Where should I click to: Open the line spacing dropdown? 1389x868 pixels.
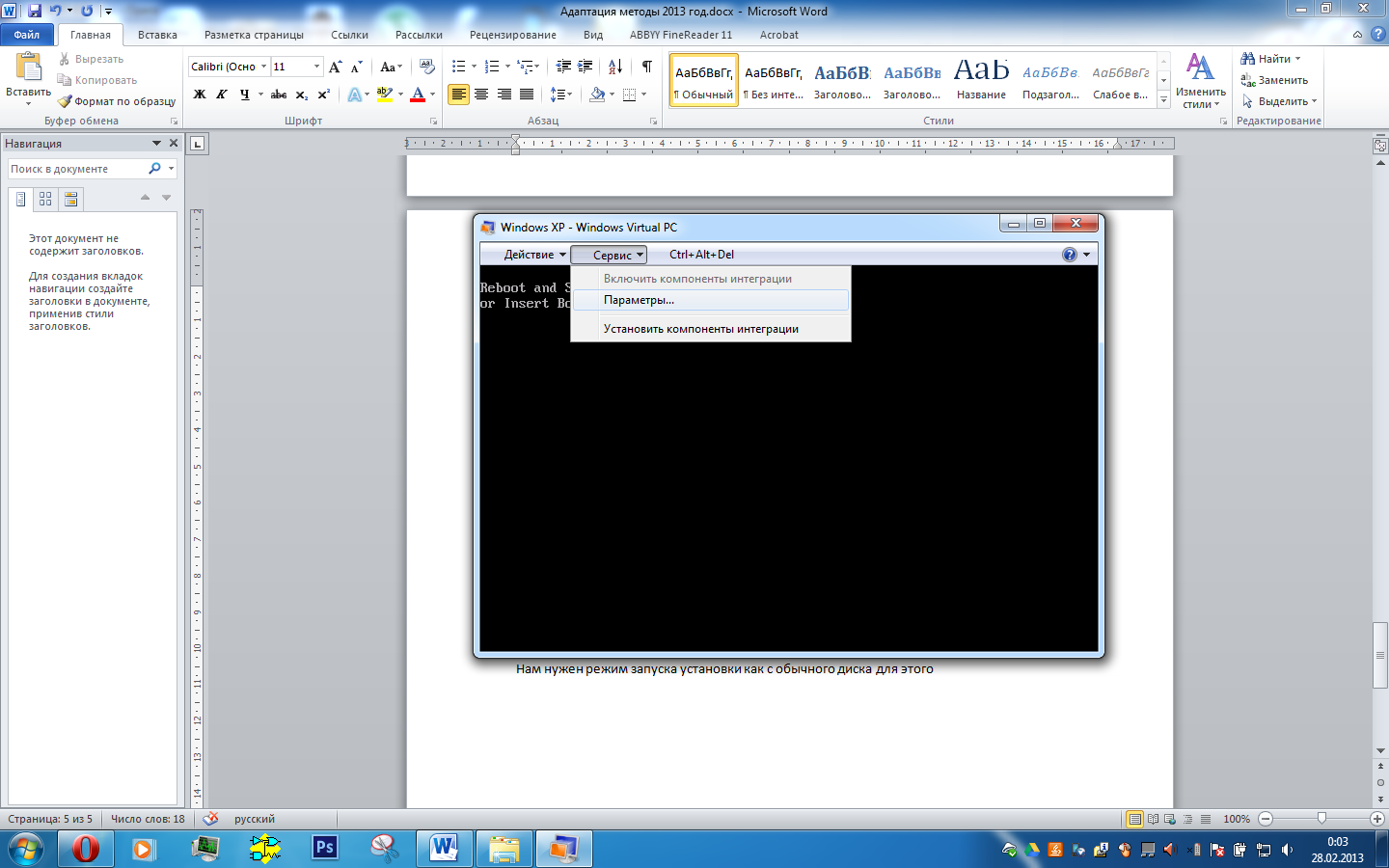click(561, 95)
